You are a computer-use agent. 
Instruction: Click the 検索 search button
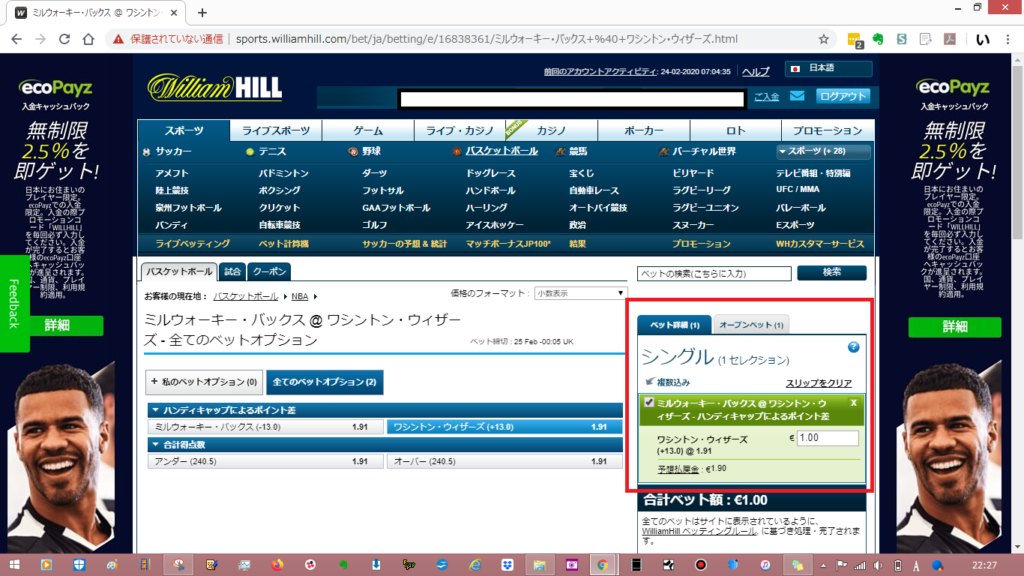(x=831, y=273)
